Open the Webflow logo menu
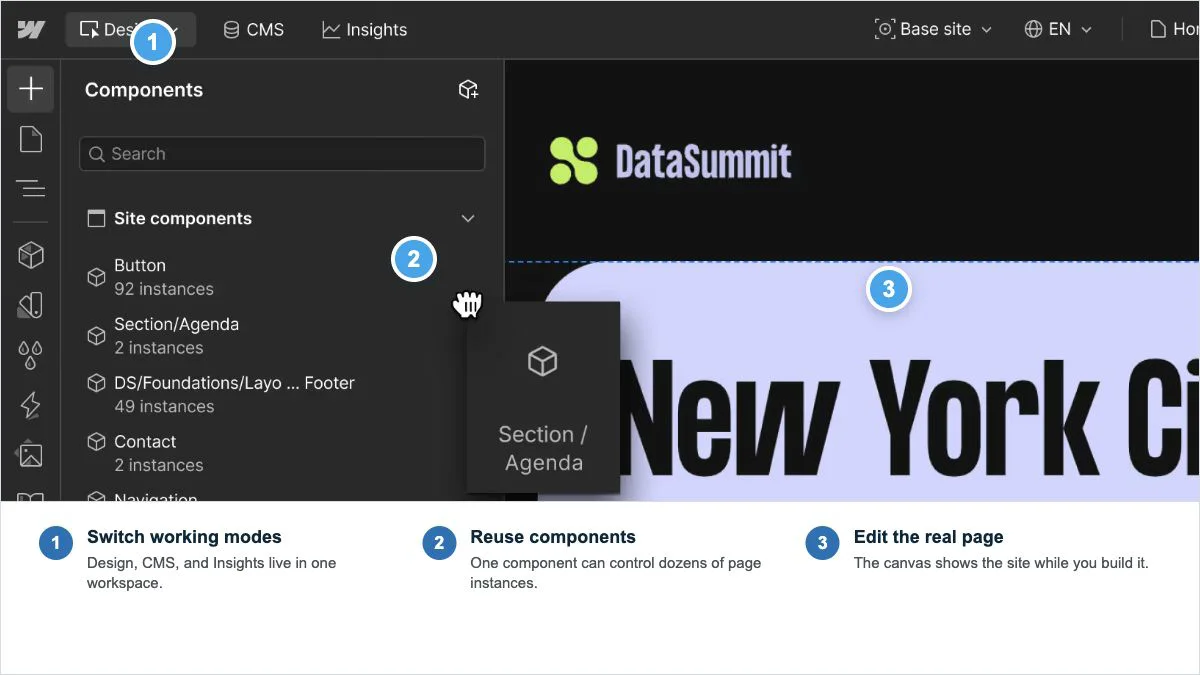The image size is (1200, 675). pyautogui.click(x=31, y=29)
